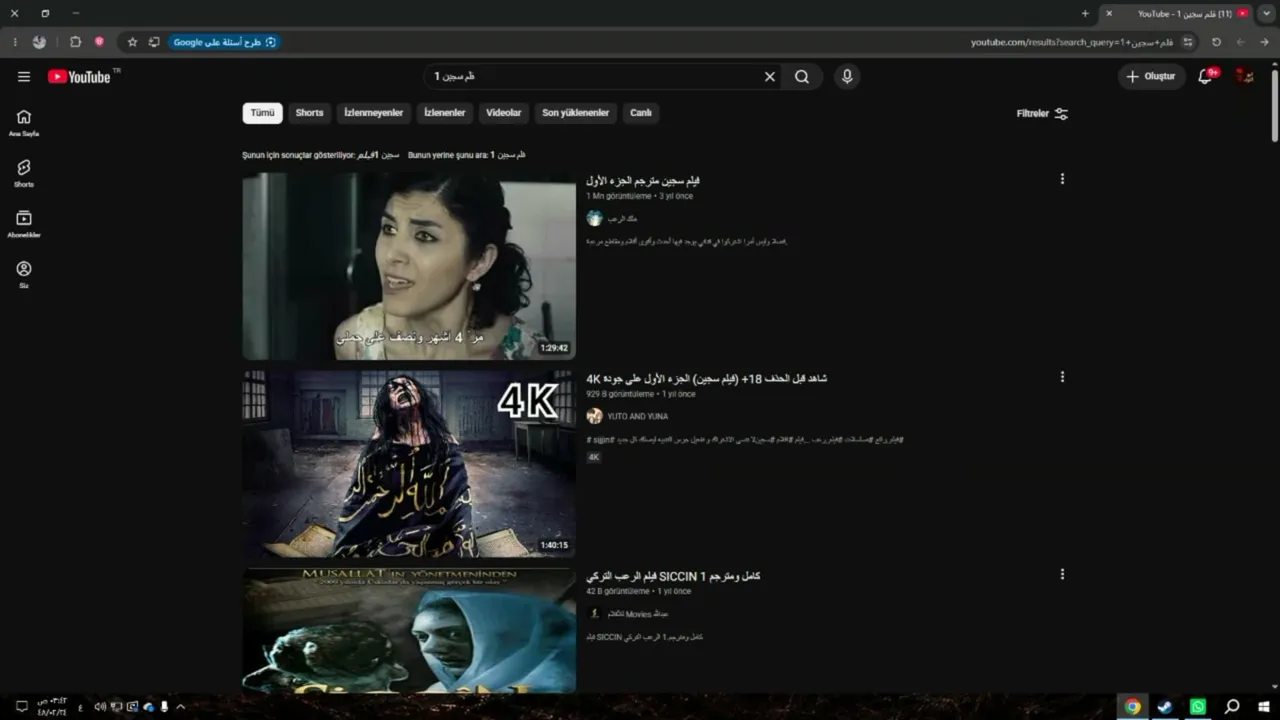Viewport: 1280px width, 720px height.
Task: Open Windows search from the taskbar
Action: [x=1232, y=707]
